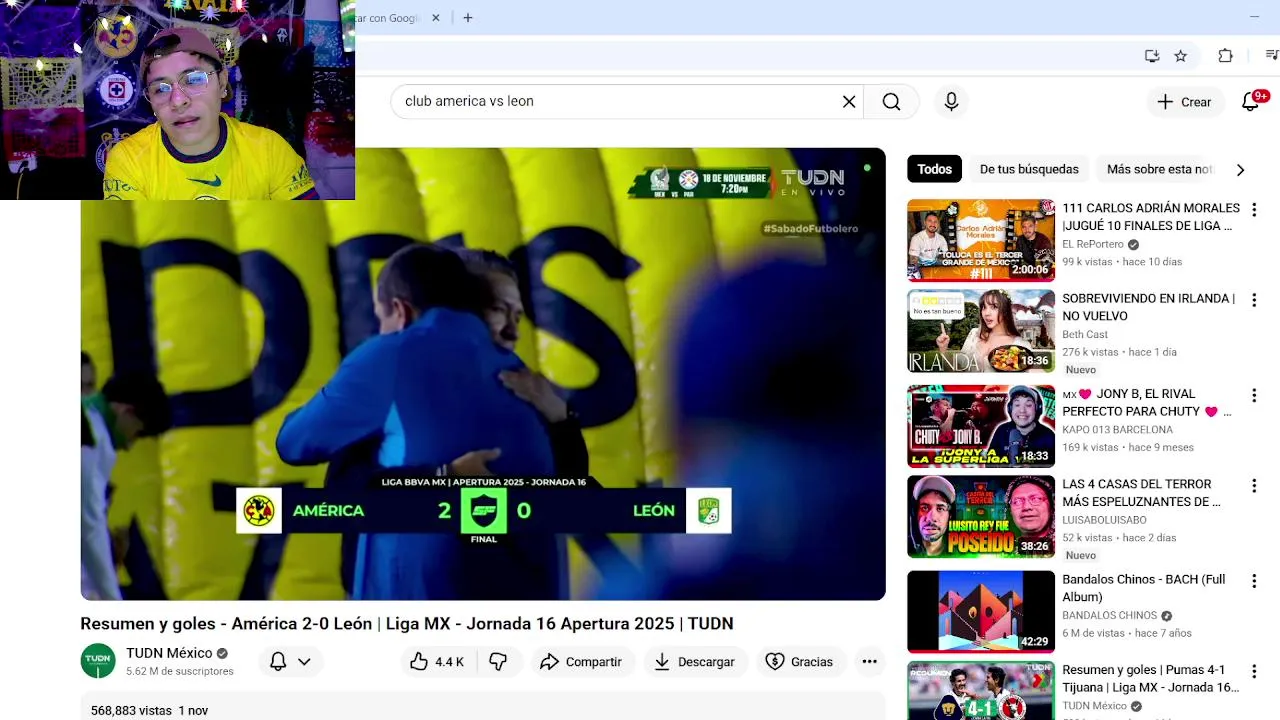
Task: Click the LUISABOLUISABO channel name
Action: [1104, 520]
